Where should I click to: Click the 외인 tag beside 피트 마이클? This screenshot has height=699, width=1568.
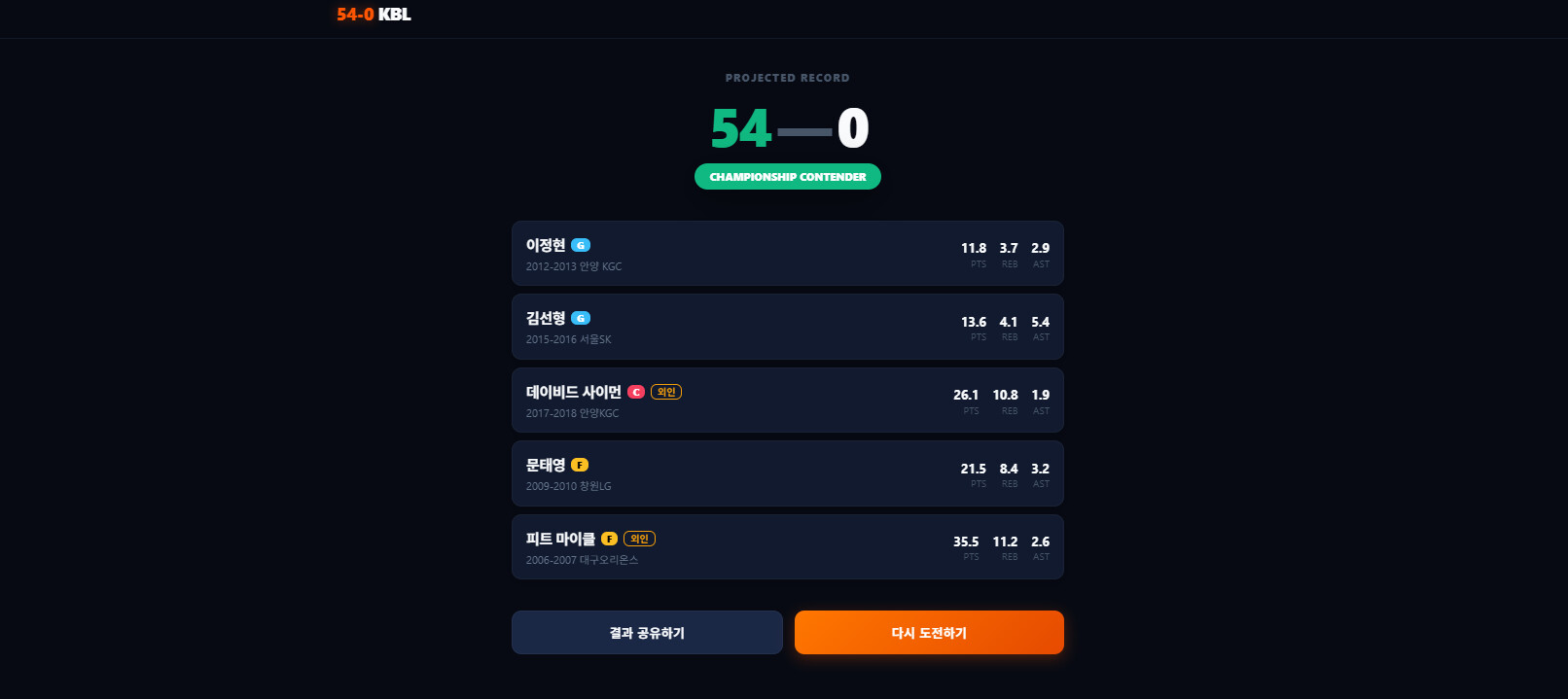click(639, 539)
